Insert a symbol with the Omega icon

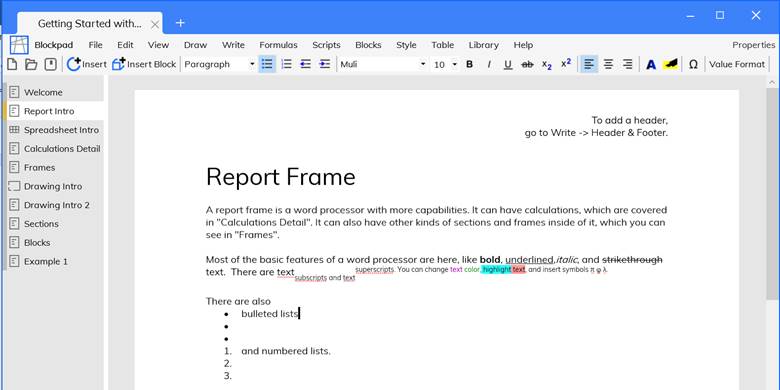coord(693,64)
